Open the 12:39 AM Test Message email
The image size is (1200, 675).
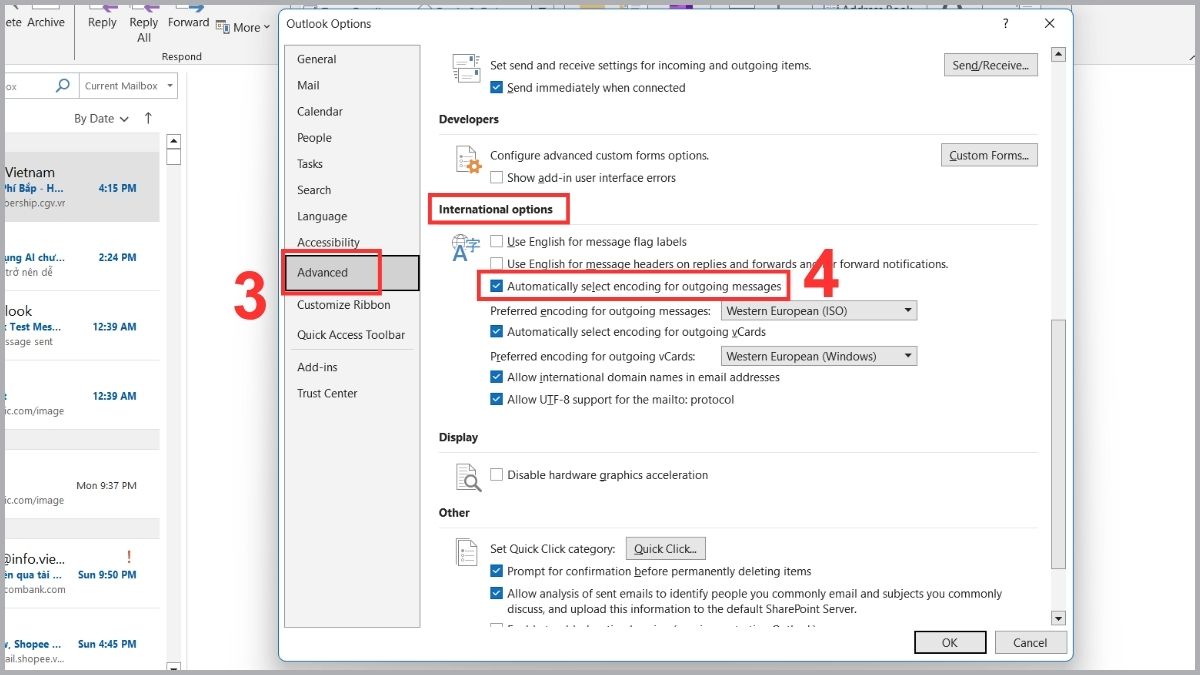pyautogui.click(x=80, y=326)
